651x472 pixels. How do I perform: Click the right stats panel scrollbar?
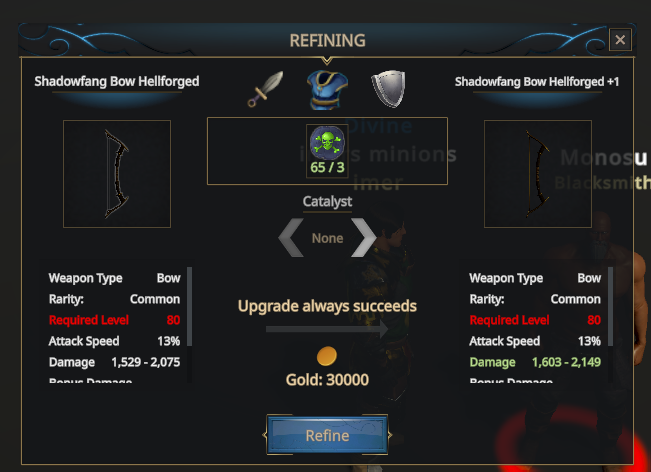coord(610,306)
